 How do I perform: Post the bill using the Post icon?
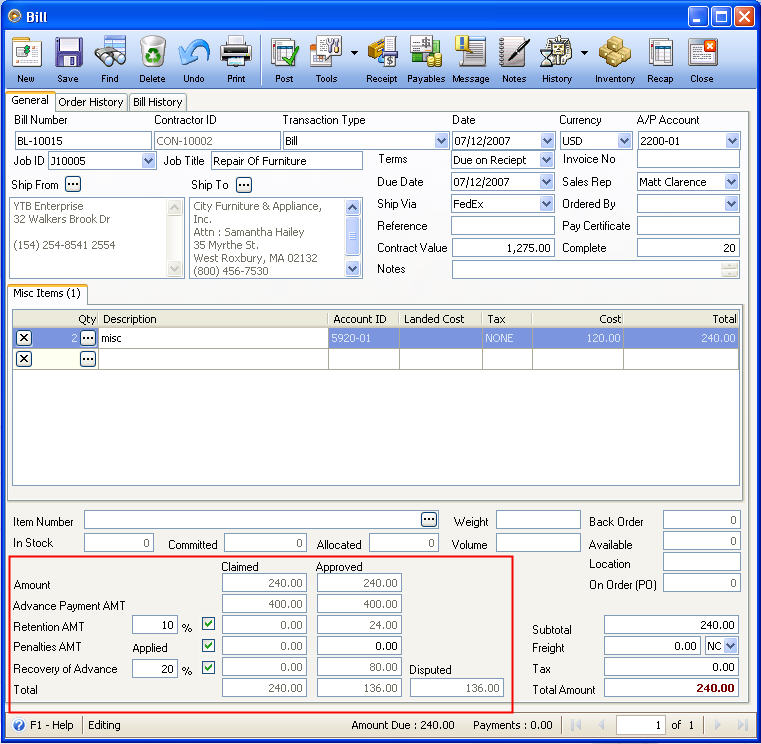[284, 59]
